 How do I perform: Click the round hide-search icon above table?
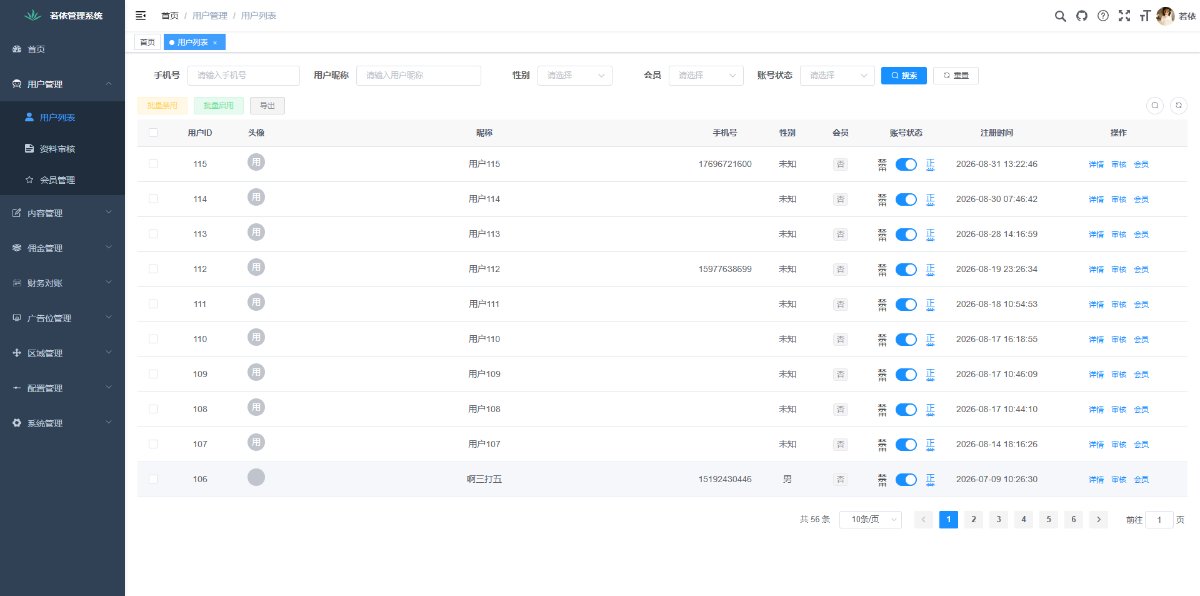(1154, 104)
